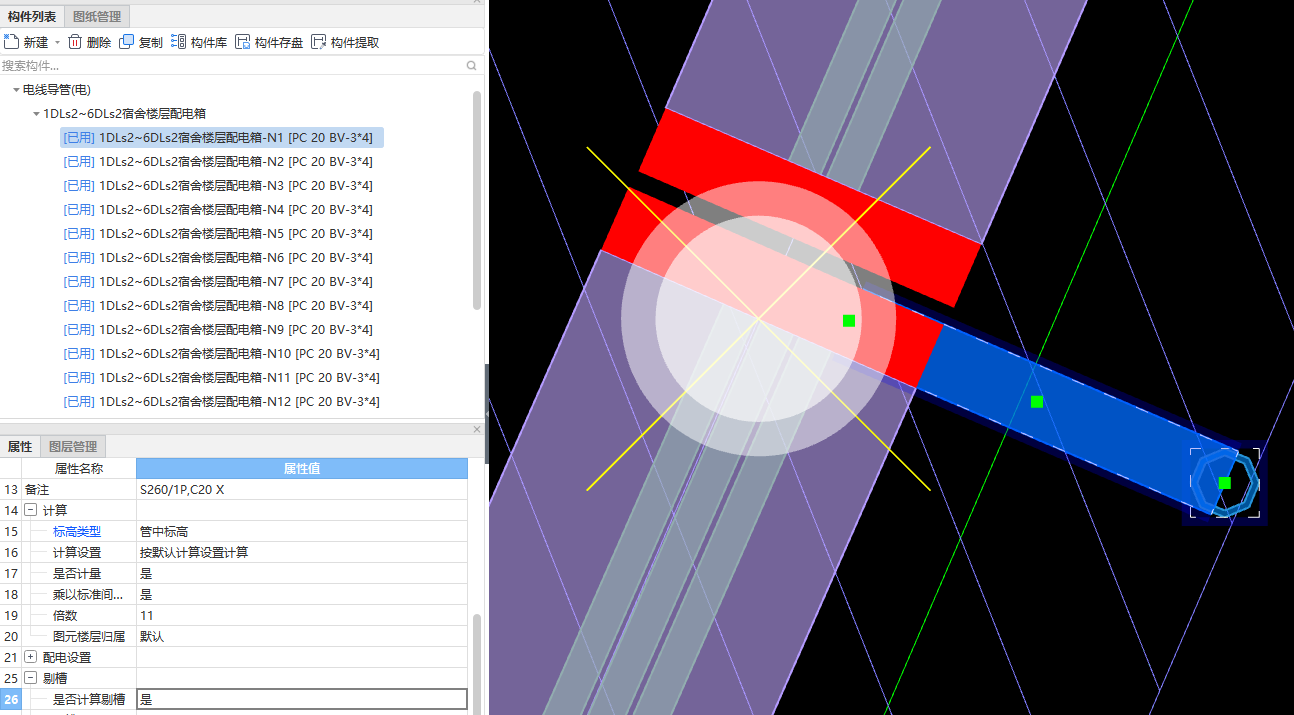Click the green grip at the blue circle endpoint
1294x715 pixels.
tap(1224, 483)
